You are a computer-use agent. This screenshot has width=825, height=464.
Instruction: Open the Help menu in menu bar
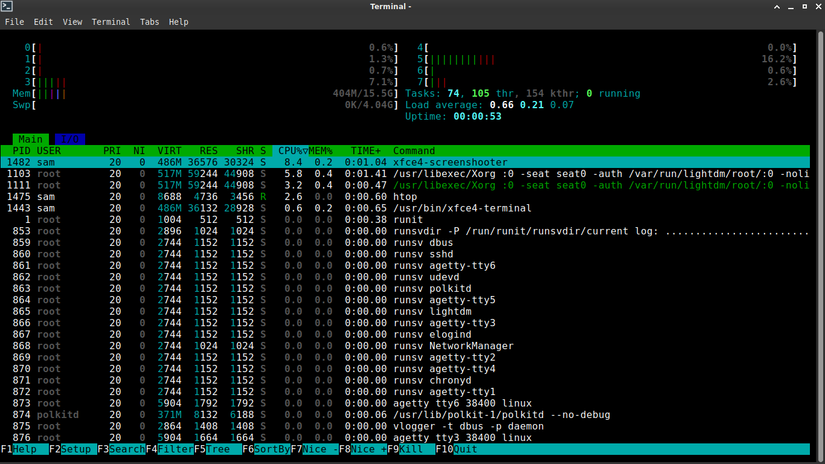178,21
